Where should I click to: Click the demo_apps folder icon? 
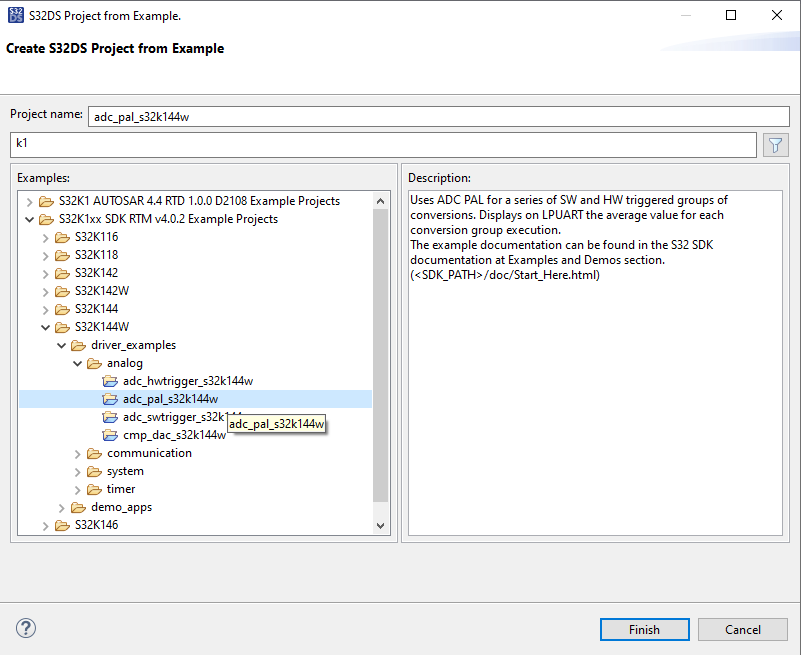pos(78,507)
